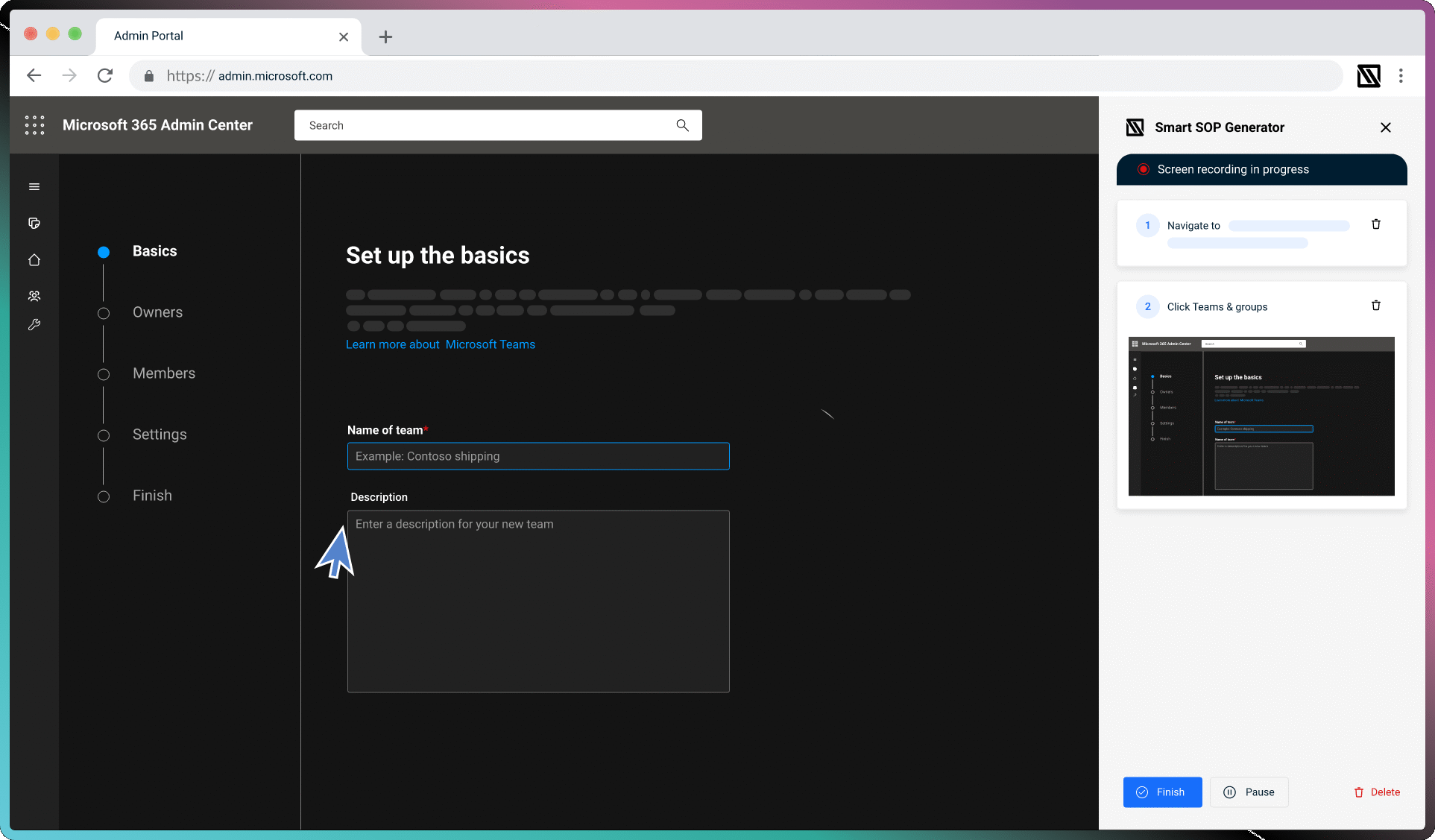The image size is (1435, 840).
Task: Delete step 1 Navigate to
Action: [x=1376, y=224]
